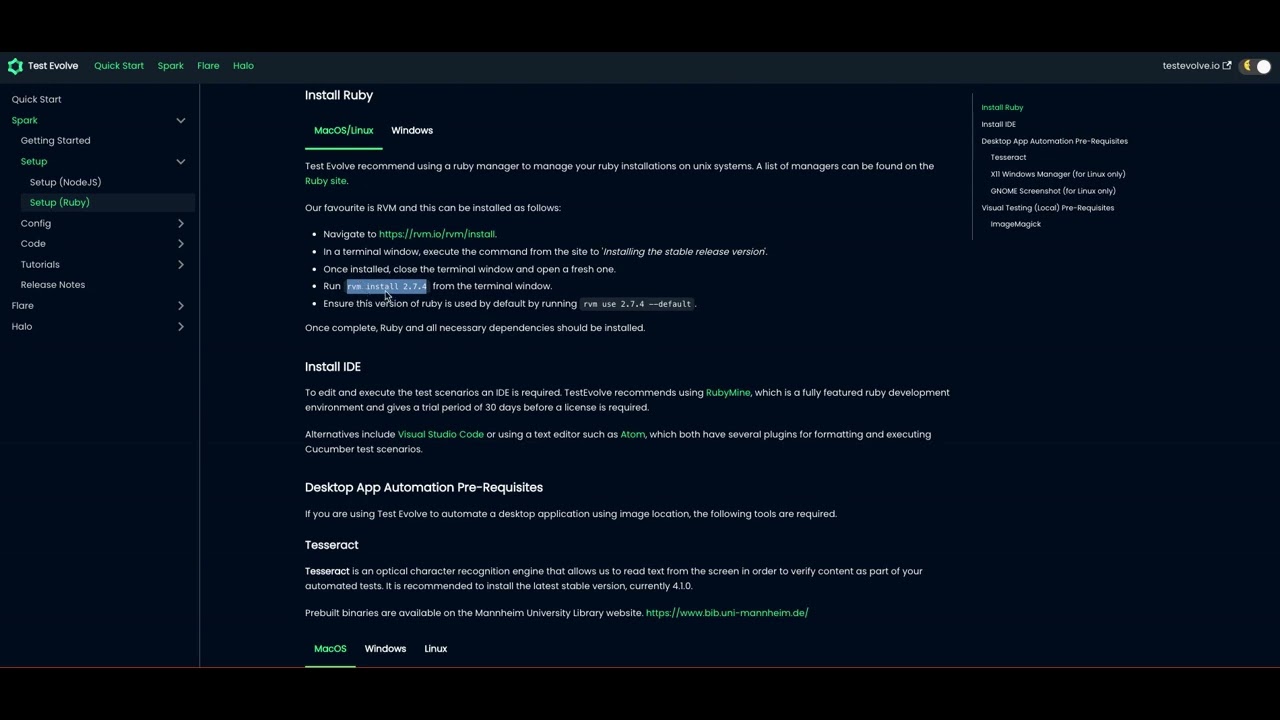Open the Atom link
1280x720 pixels.
[633, 435]
